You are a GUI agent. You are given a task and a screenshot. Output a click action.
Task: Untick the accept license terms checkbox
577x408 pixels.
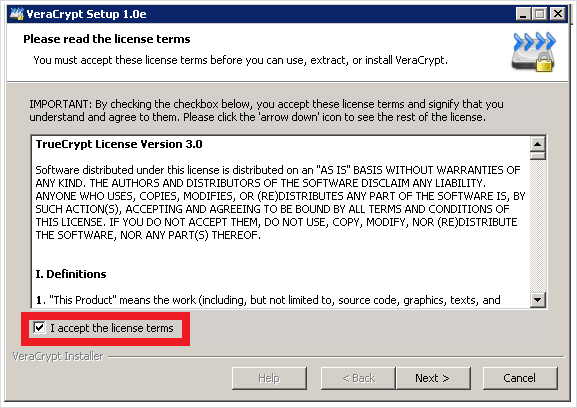tap(39, 327)
